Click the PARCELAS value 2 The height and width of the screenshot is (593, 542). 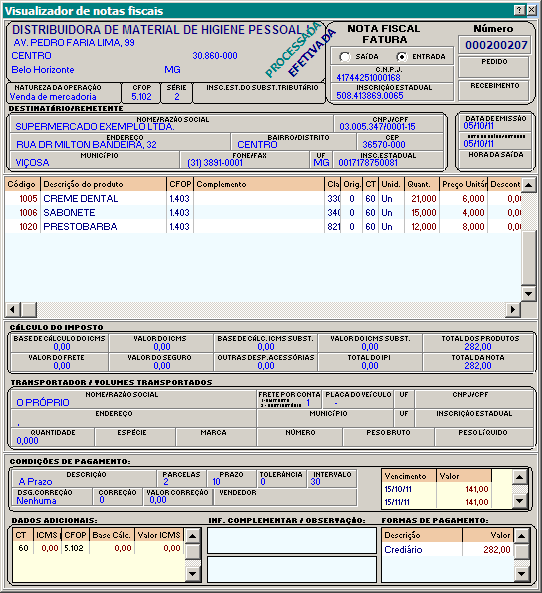pos(166,482)
